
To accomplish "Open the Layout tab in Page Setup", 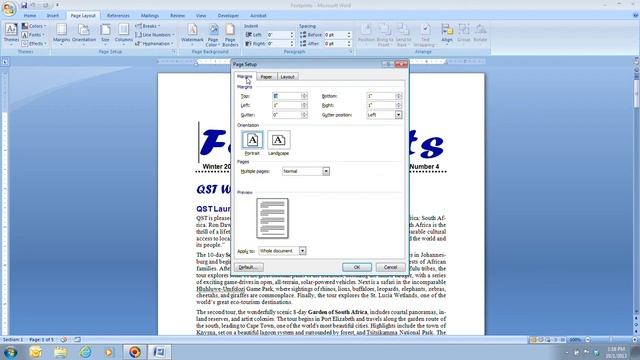I will click(287, 77).
